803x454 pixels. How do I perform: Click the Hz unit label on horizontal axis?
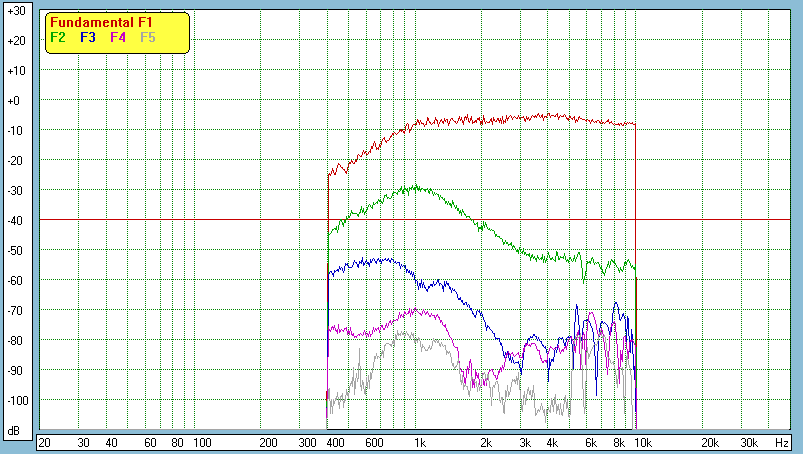point(781,442)
